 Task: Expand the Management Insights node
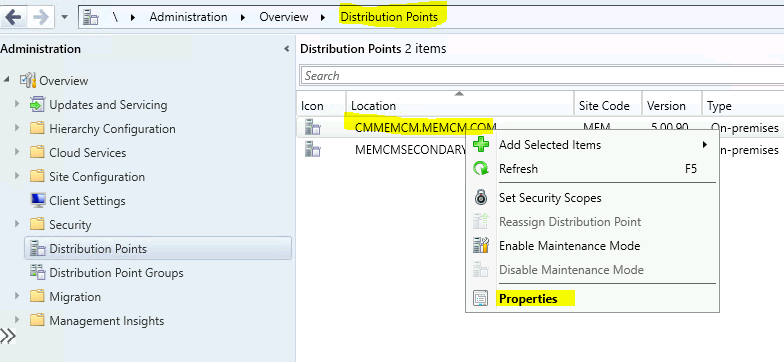click(17, 320)
